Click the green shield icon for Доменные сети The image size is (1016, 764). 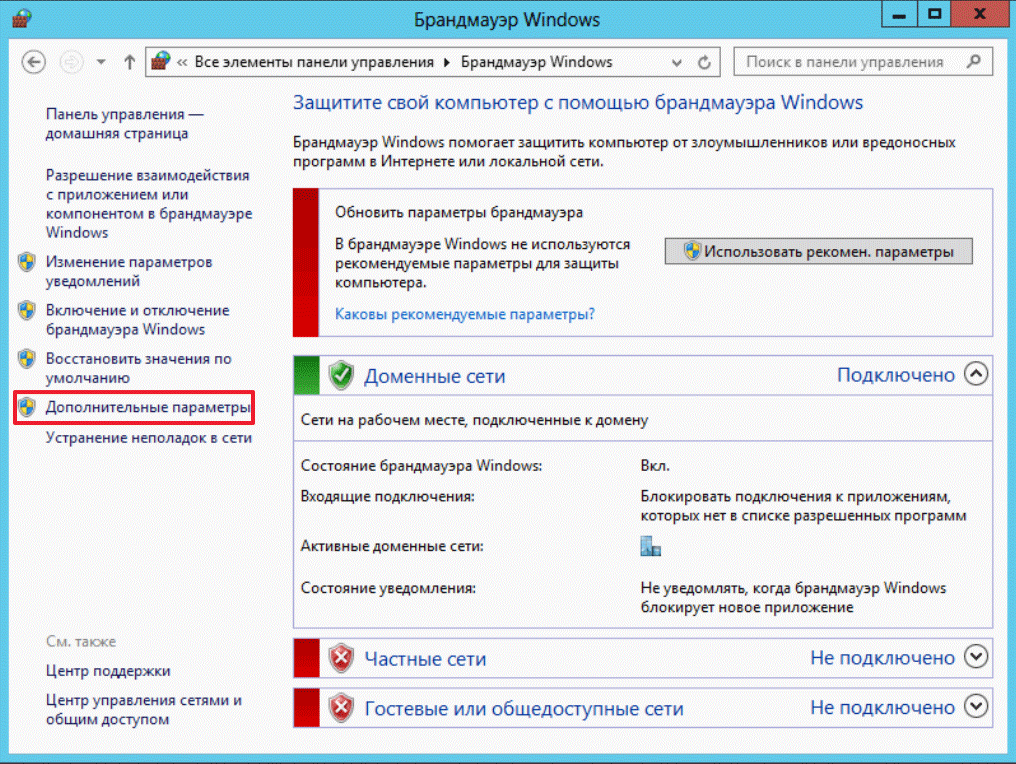[341, 376]
